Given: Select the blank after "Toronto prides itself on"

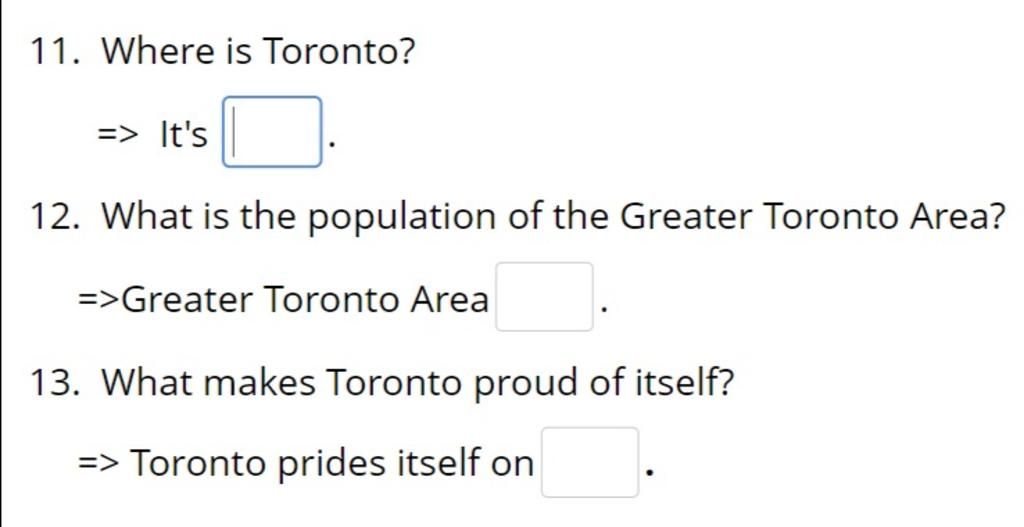Looking at the screenshot, I should pos(590,462).
